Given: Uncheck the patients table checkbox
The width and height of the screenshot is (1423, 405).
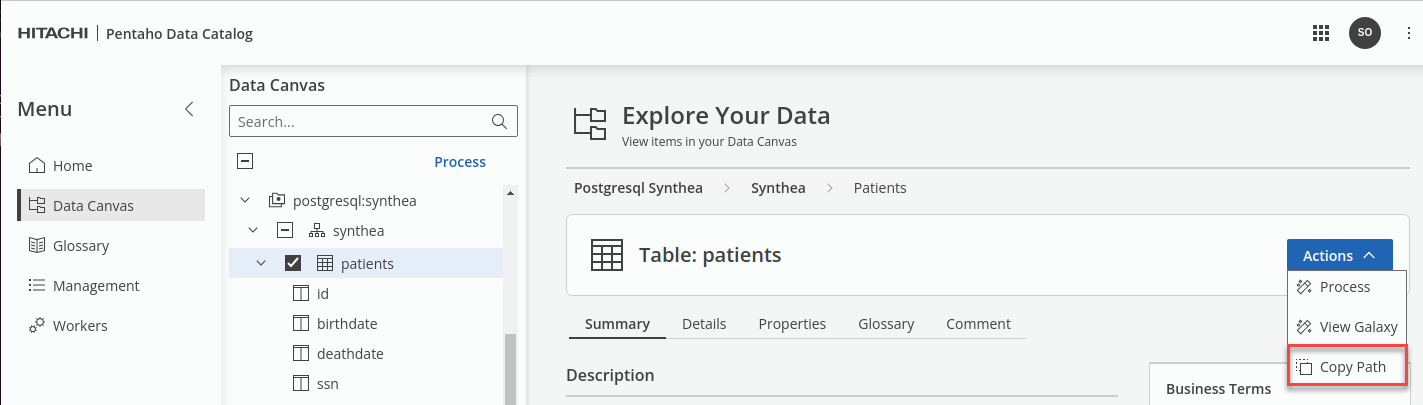Looking at the screenshot, I should coord(293,264).
